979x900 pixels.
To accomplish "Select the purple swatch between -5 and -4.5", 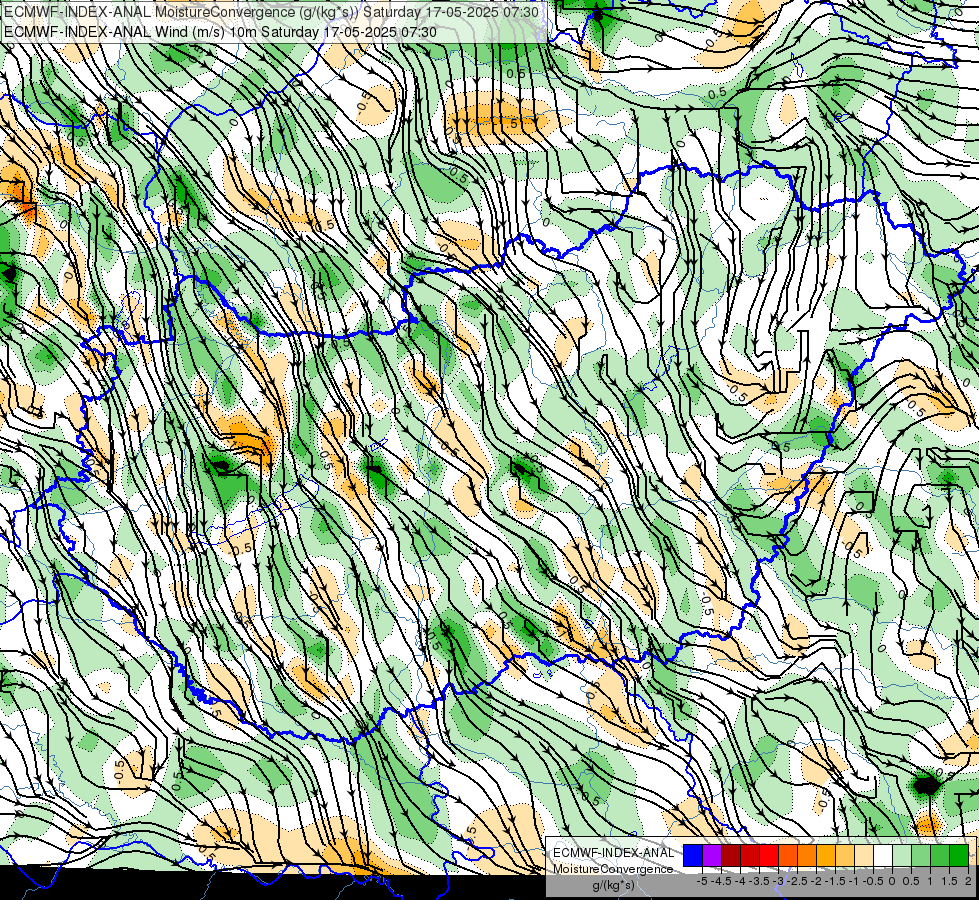I will pos(712,855).
